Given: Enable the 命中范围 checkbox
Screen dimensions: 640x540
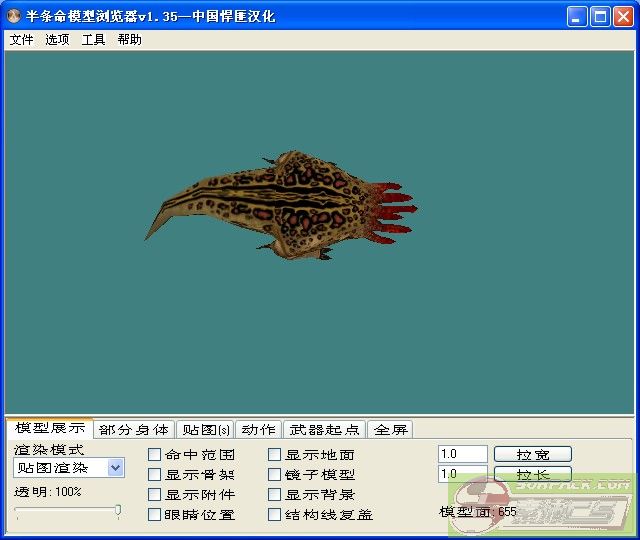Looking at the screenshot, I should [155, 455].
